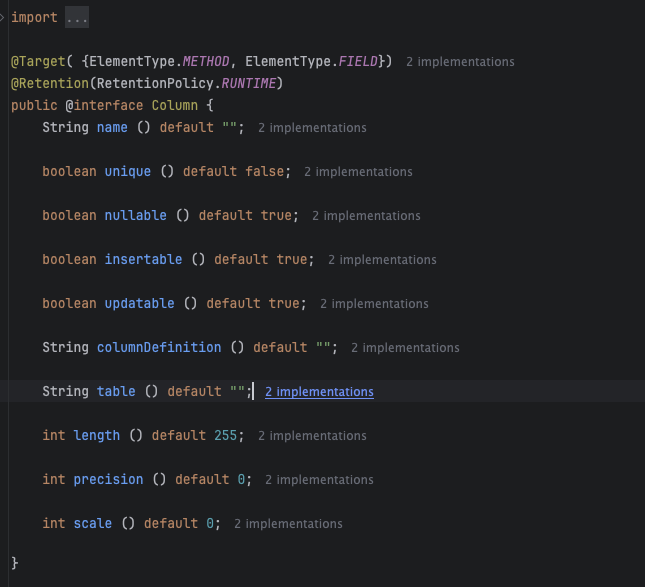Place caret on Column interface name
This screenshot has height=587, width=645.
[175, 106]
